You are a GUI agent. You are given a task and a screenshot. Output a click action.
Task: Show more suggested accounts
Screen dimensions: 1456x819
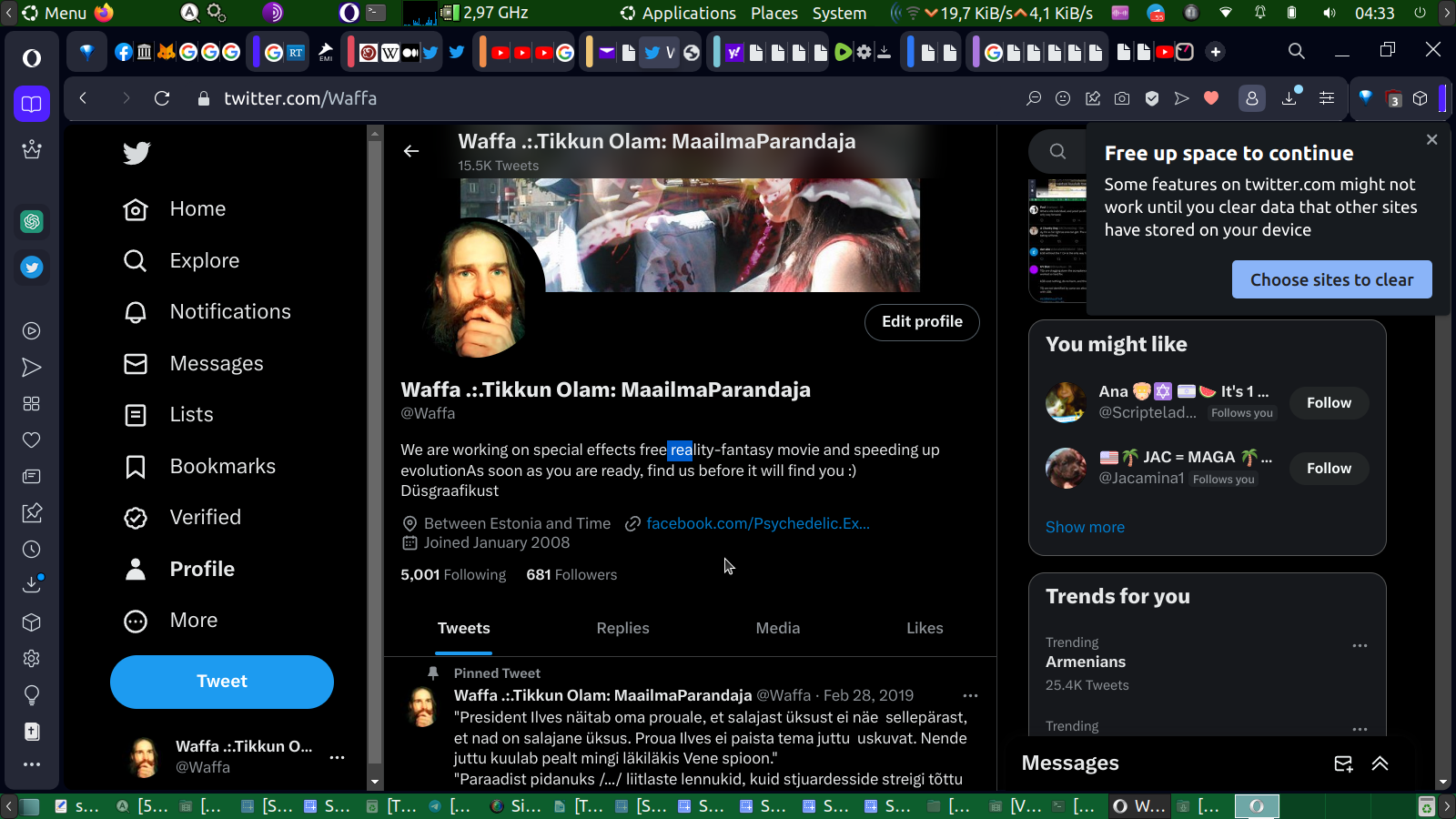(1085, 527)
